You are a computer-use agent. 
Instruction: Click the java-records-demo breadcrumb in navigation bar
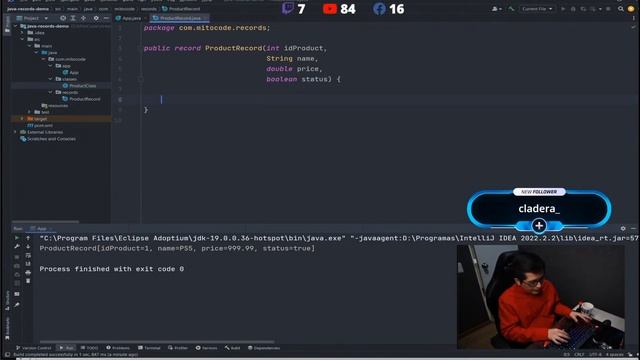pyautogui.click(x=28, y=9)
